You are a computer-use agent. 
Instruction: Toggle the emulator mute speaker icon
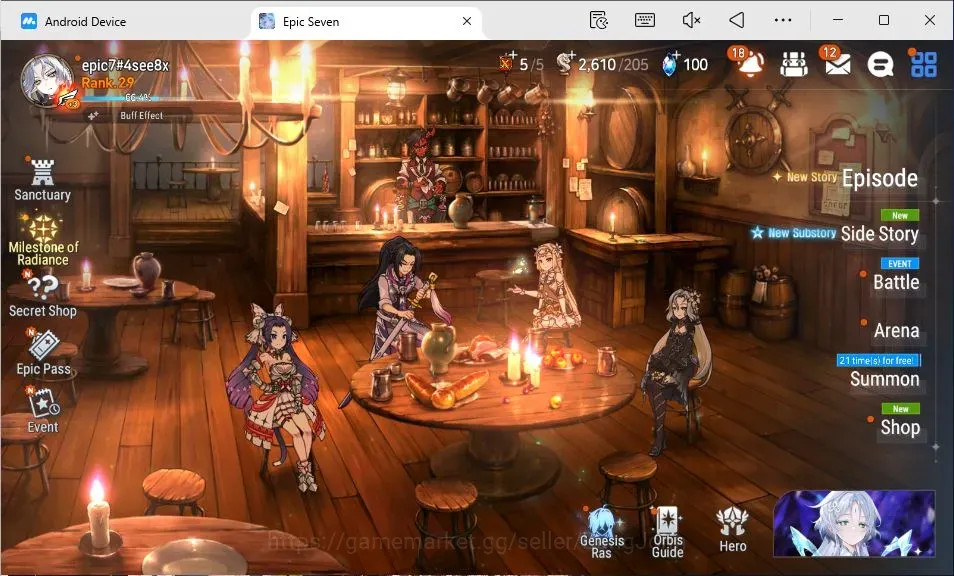coord(691,20)
